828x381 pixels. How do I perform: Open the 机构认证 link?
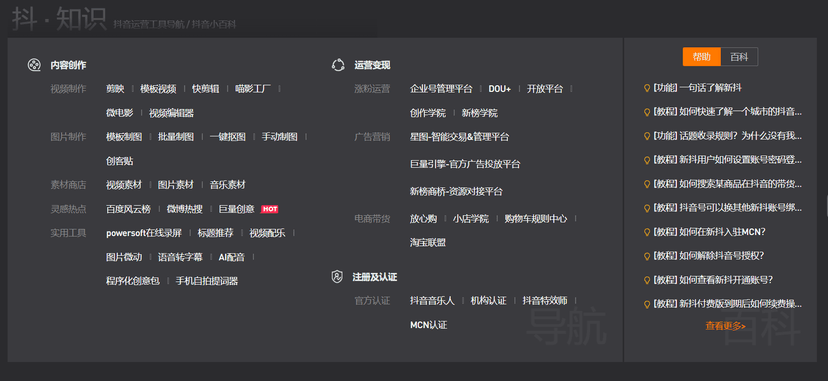tap(488, 301)
